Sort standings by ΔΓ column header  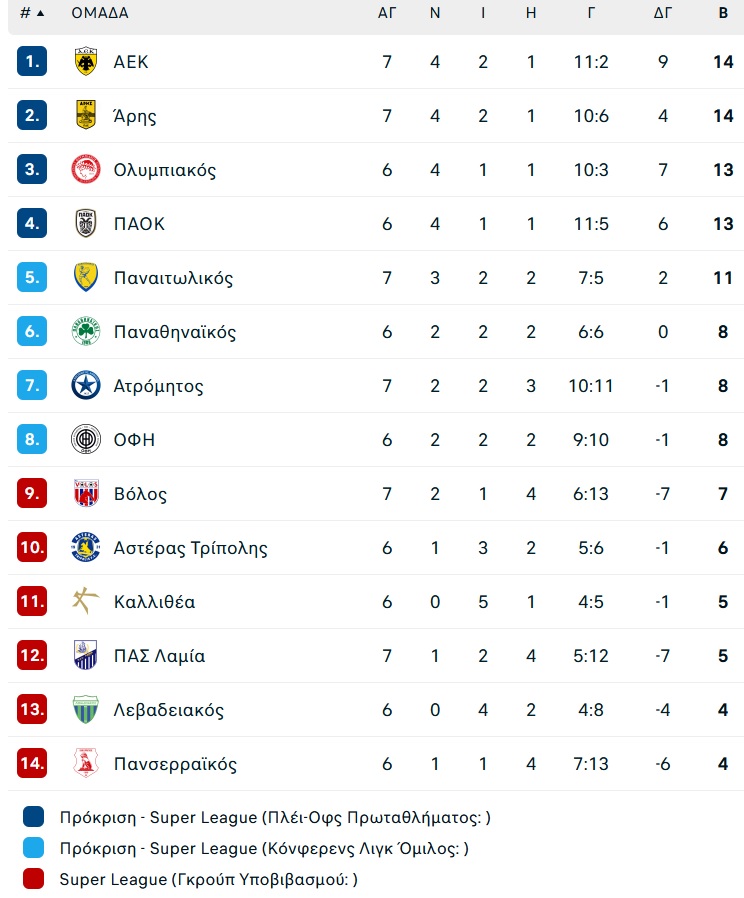(663, 13)
